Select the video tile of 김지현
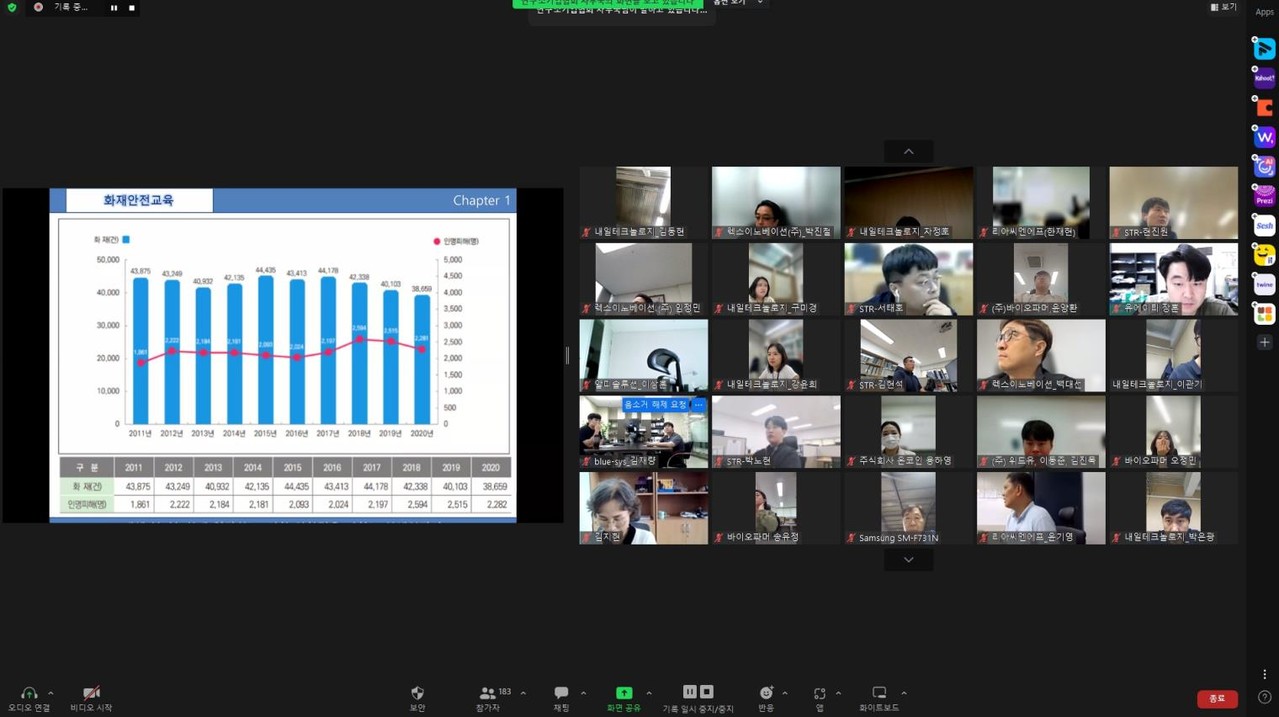1279x717 pixels. (x=643, y=508)
